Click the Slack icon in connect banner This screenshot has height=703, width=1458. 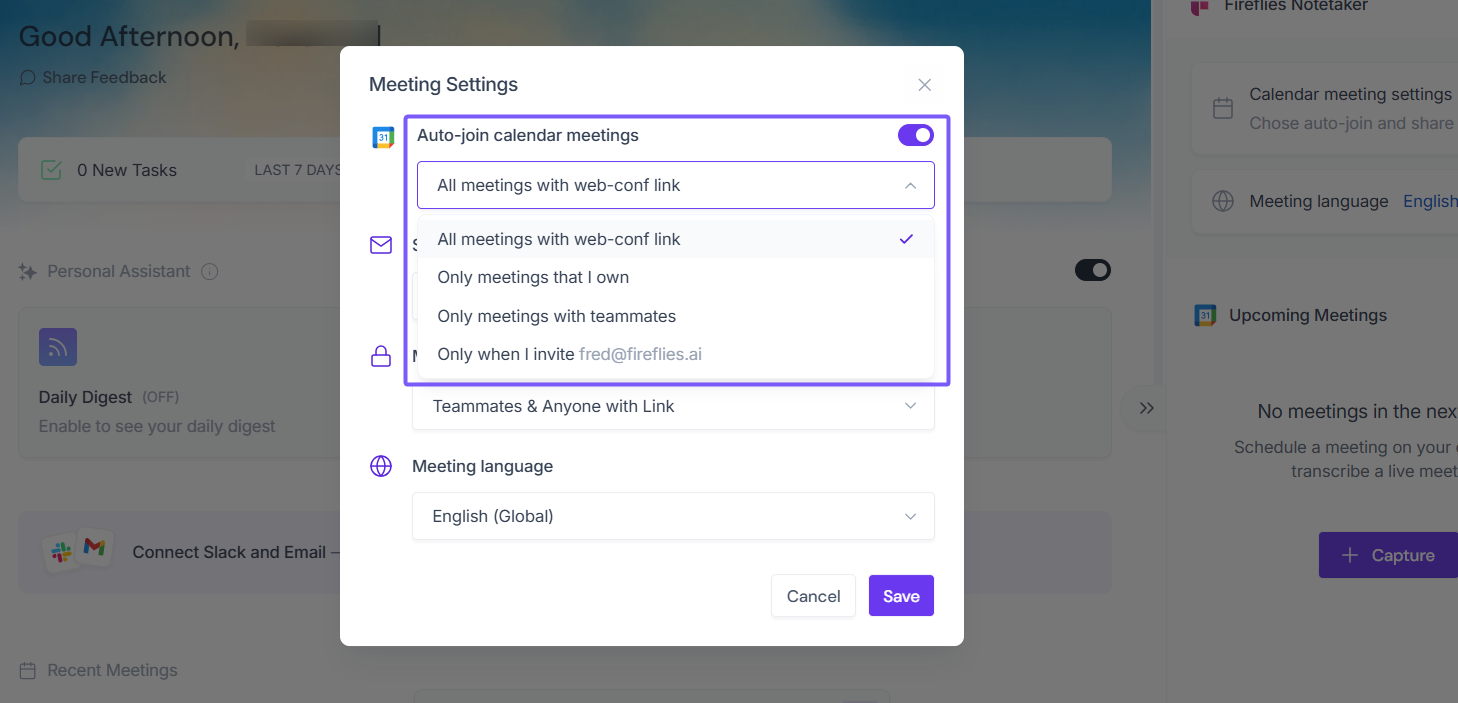click(x=62, y=552)
